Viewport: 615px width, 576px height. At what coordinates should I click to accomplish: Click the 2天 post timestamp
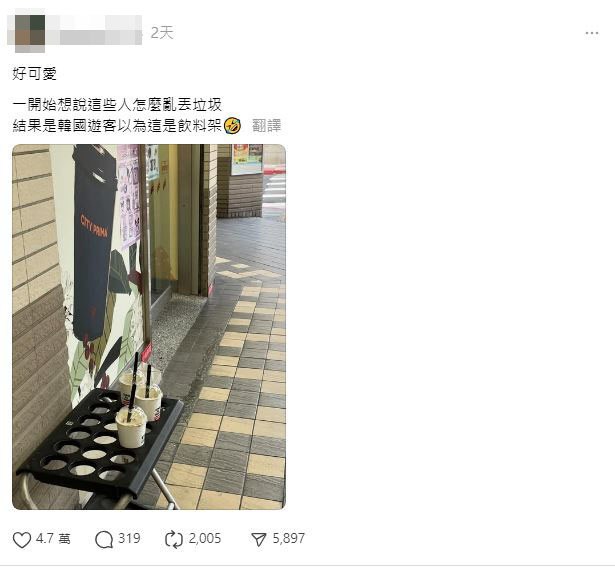coord(162,33)
